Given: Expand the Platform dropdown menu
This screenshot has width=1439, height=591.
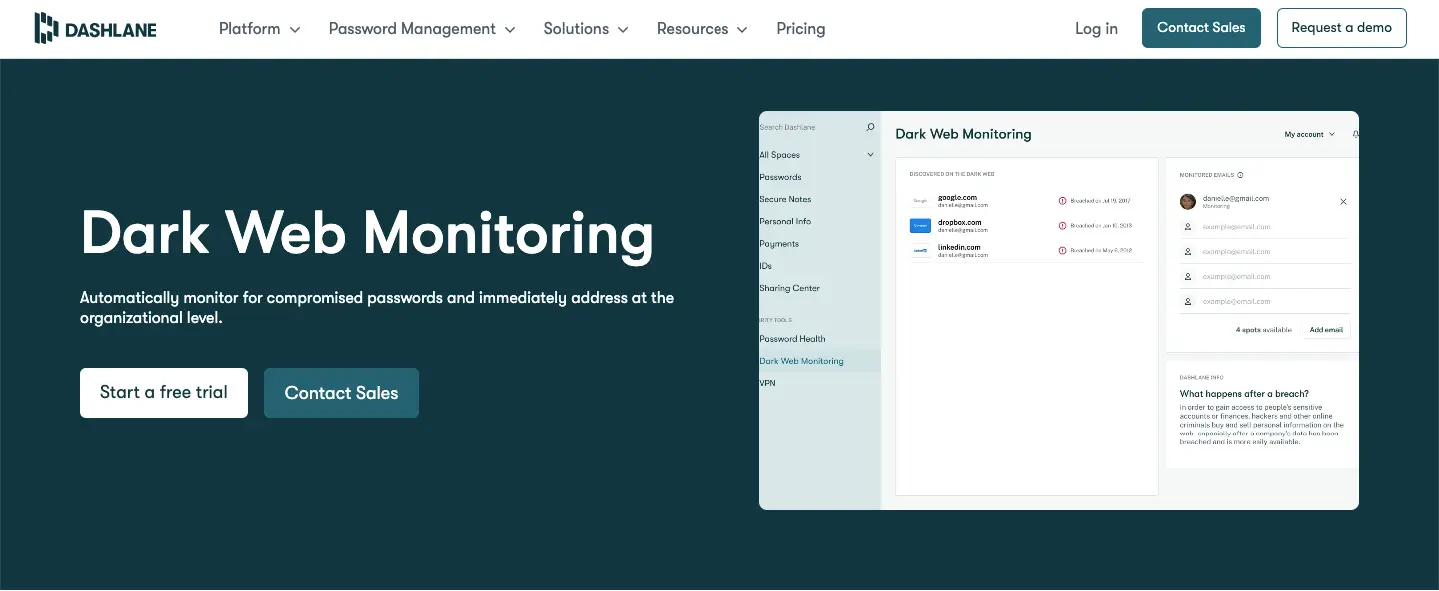Looking at the screenshot, I should 260,29.
